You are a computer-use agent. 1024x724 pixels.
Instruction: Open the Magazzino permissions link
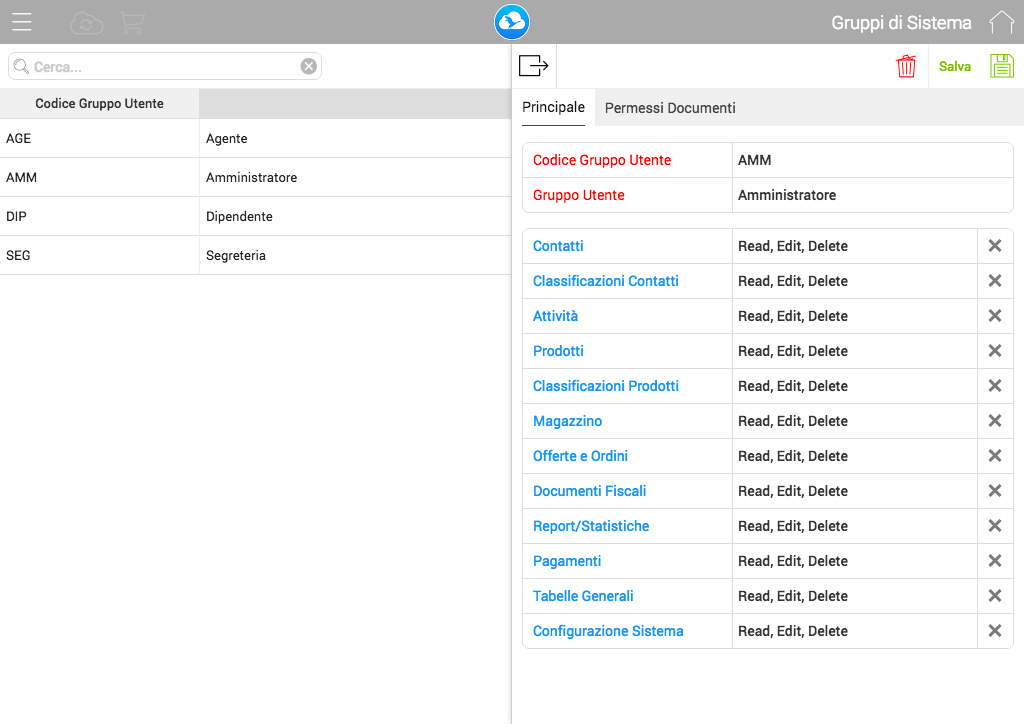pos(567,421)
